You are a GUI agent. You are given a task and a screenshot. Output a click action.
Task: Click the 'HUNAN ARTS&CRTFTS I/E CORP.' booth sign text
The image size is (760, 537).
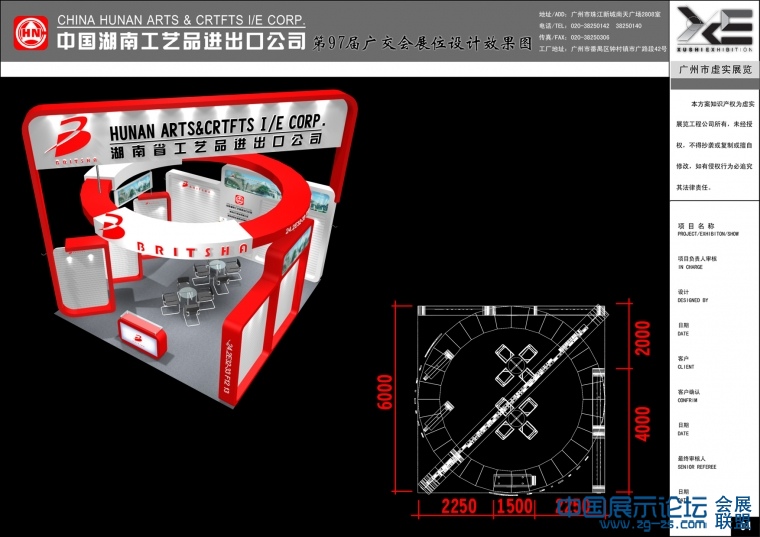pos(216,127)
